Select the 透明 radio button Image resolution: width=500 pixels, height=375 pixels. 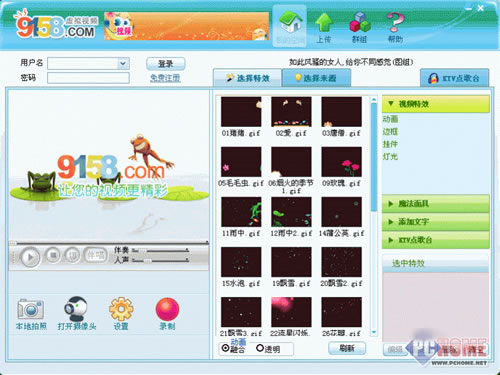point(260,348)
